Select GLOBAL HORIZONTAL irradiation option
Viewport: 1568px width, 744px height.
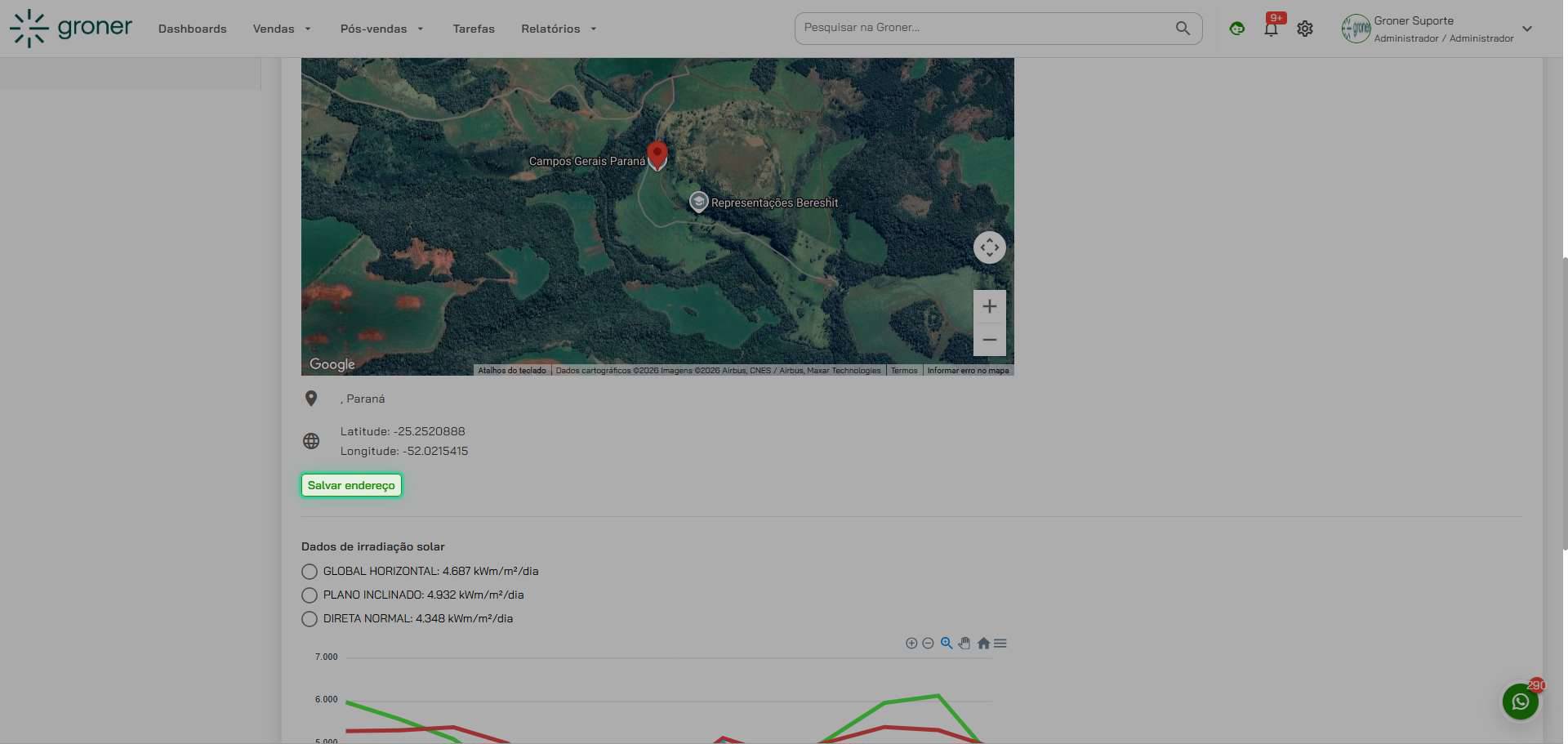click(310, 572)
